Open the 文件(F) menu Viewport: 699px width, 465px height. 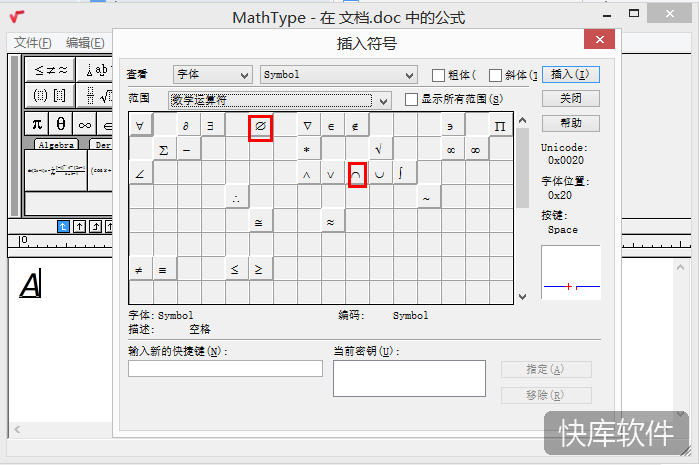coord(32,43)
